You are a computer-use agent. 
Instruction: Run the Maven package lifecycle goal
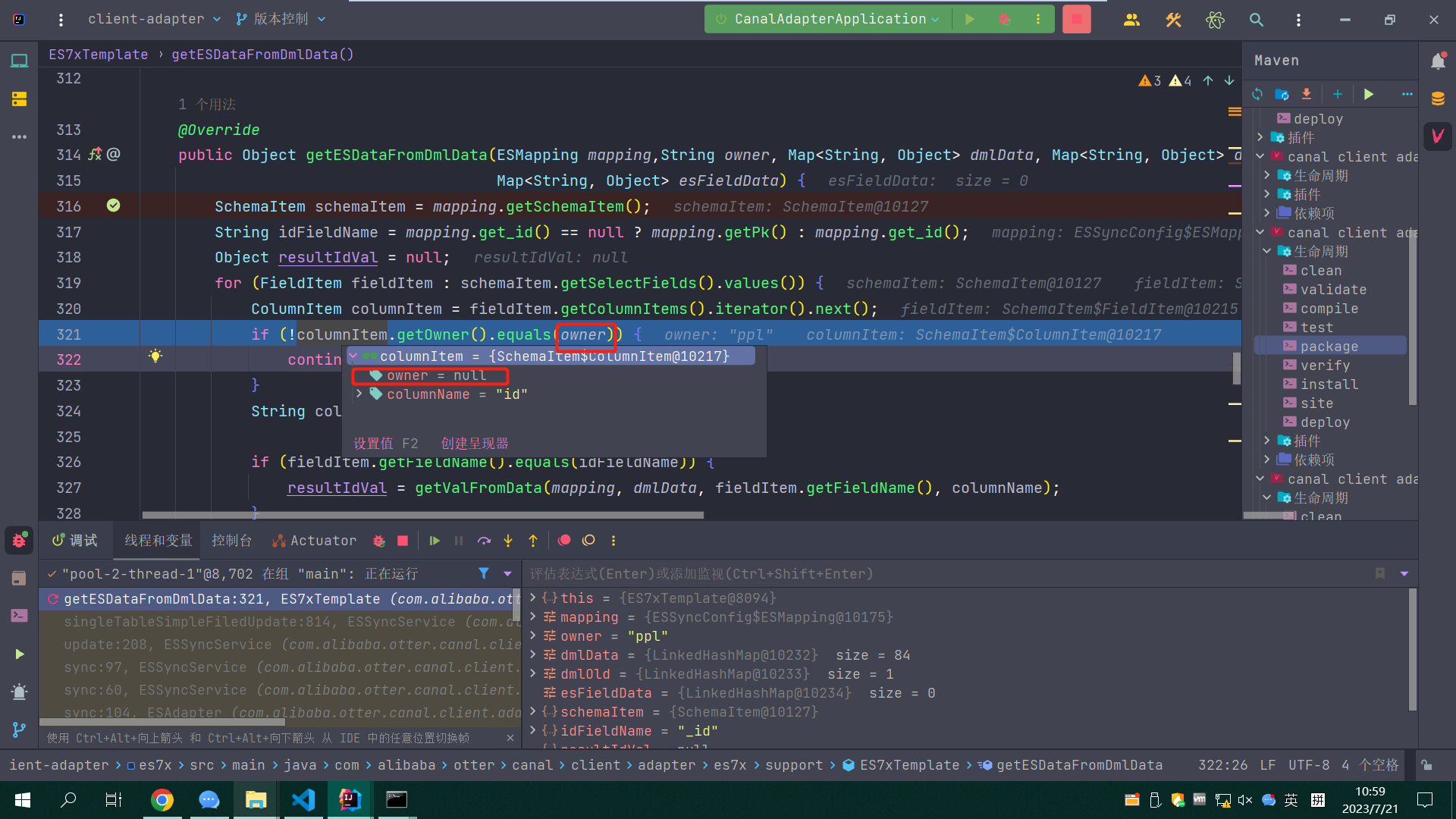coord(1329,347)
